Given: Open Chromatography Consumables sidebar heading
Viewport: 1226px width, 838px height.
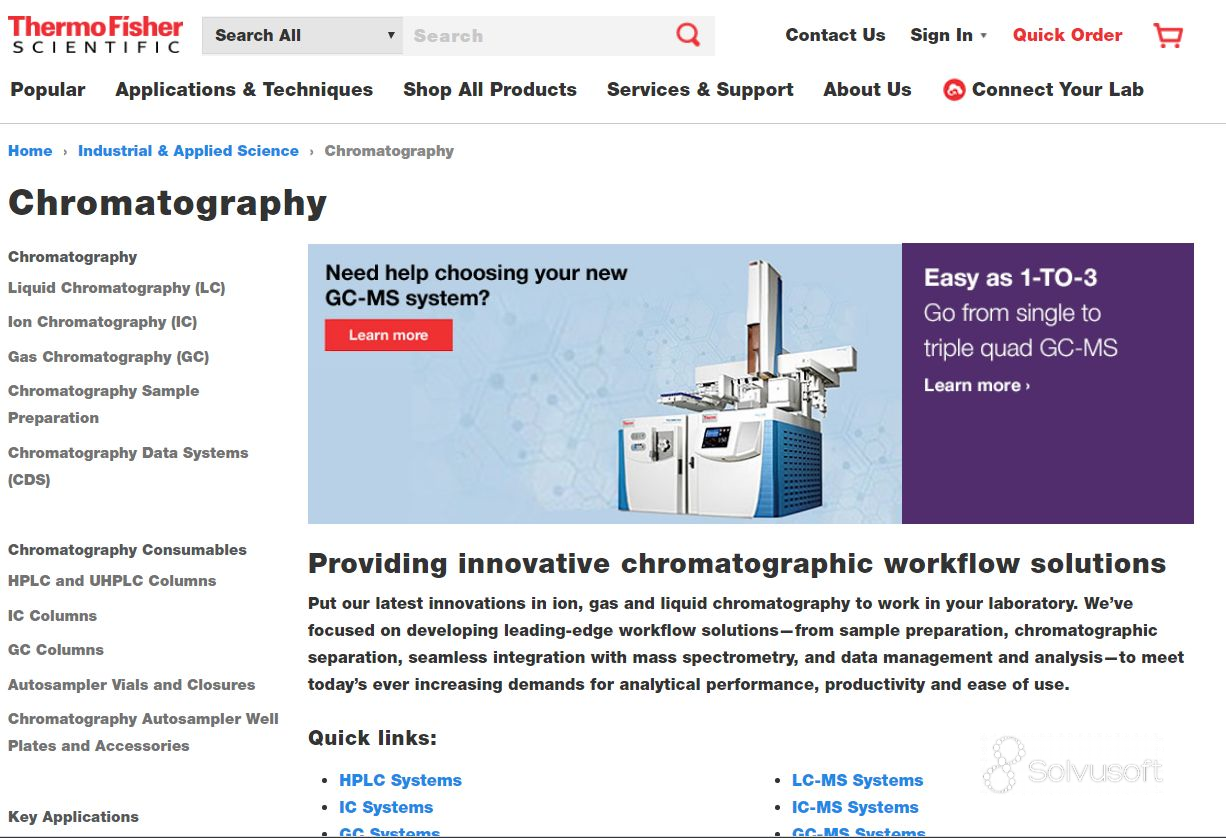Looking at the screenshot, I should 127,550.
